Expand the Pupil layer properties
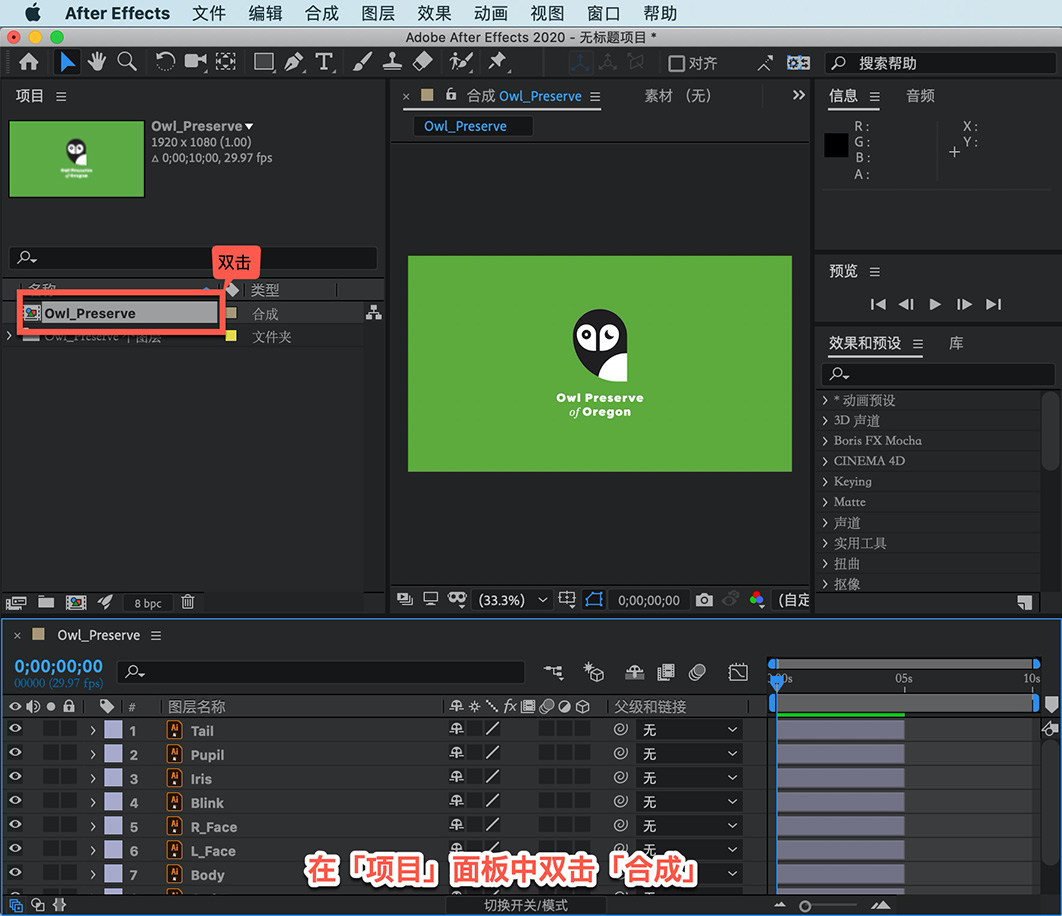1062x916 pixels. tap(93, 755)
